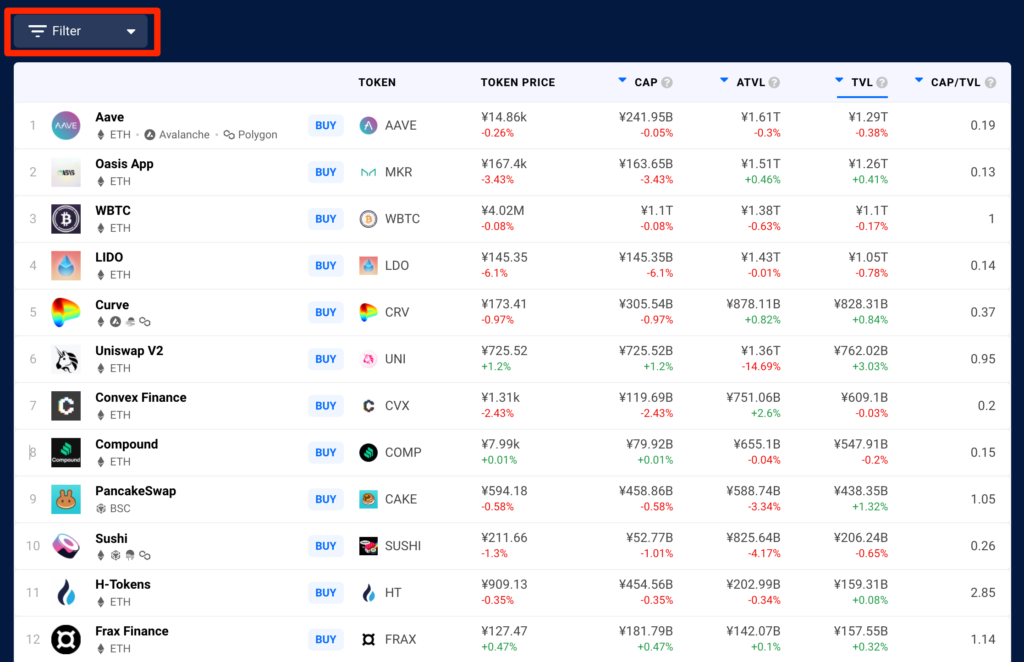Open the Filter dropdown
The width and height of the screenshot is (1024, 662).
pos(82,31)
